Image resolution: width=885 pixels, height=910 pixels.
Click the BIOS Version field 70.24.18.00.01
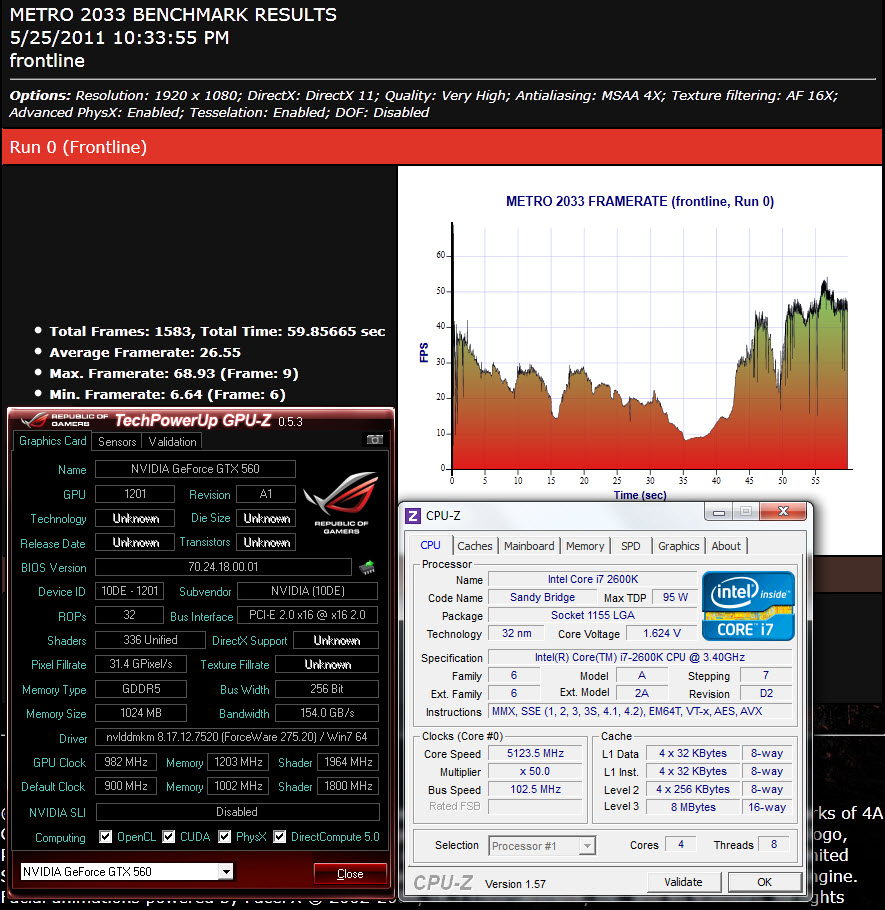[223, 567]
